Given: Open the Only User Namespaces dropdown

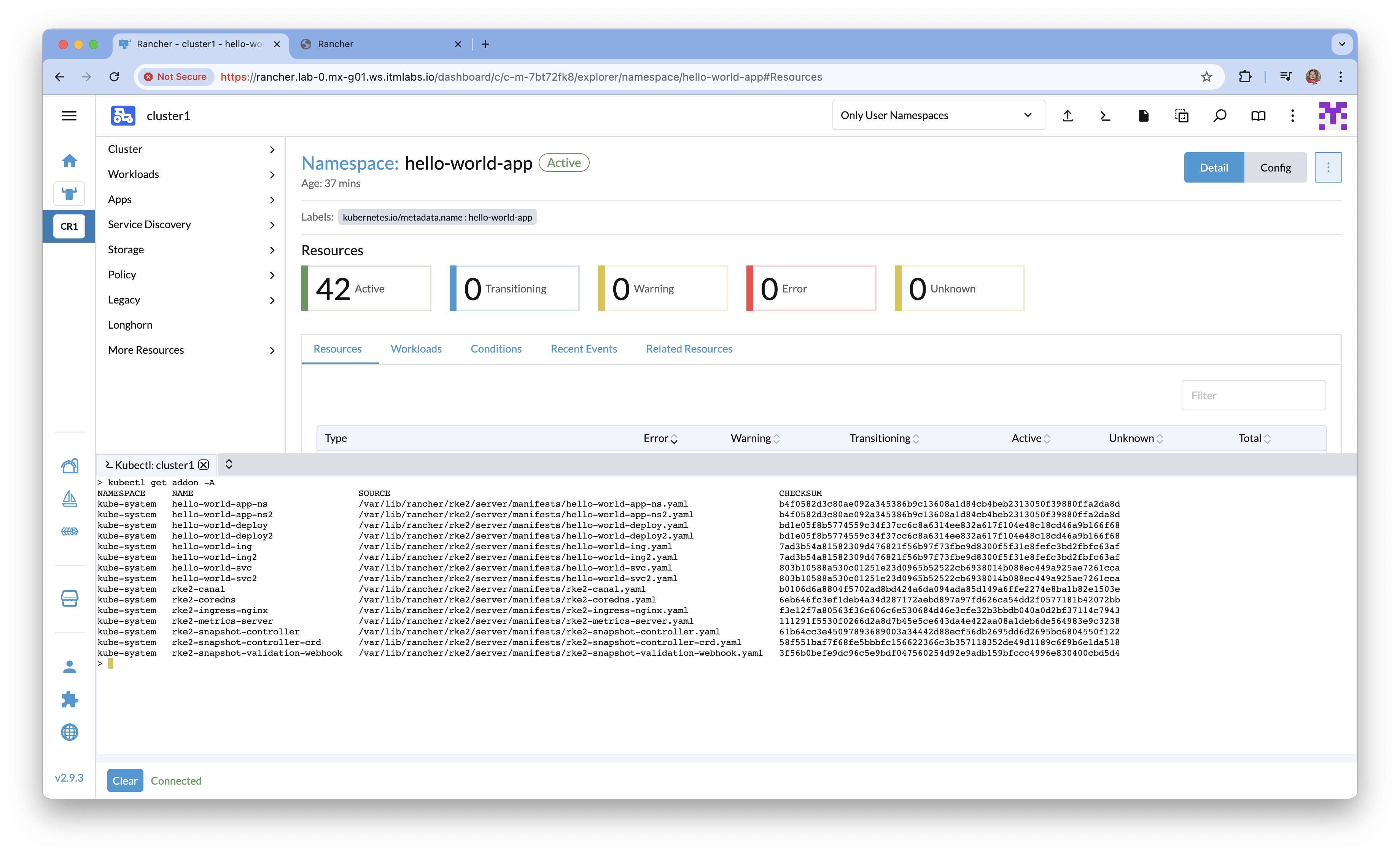Looking at the screenshot, I should coord(937,115).
